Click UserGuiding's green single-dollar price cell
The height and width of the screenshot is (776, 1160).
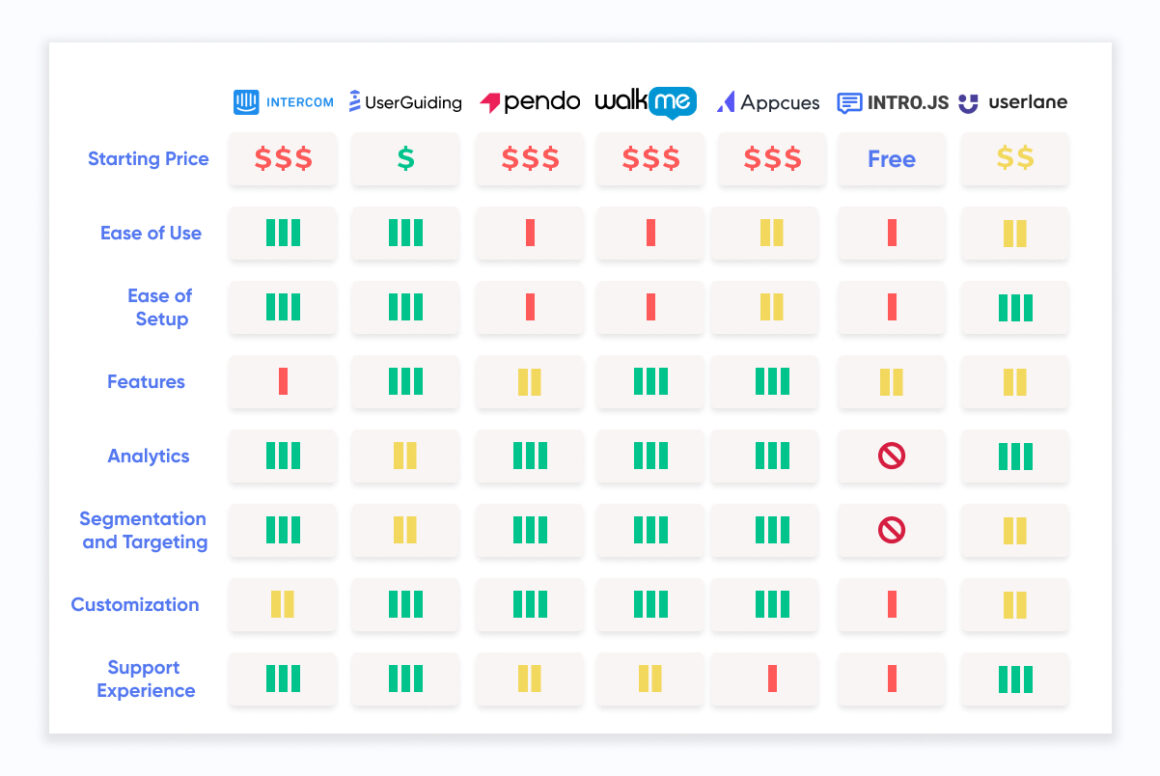tap(405, 158)
